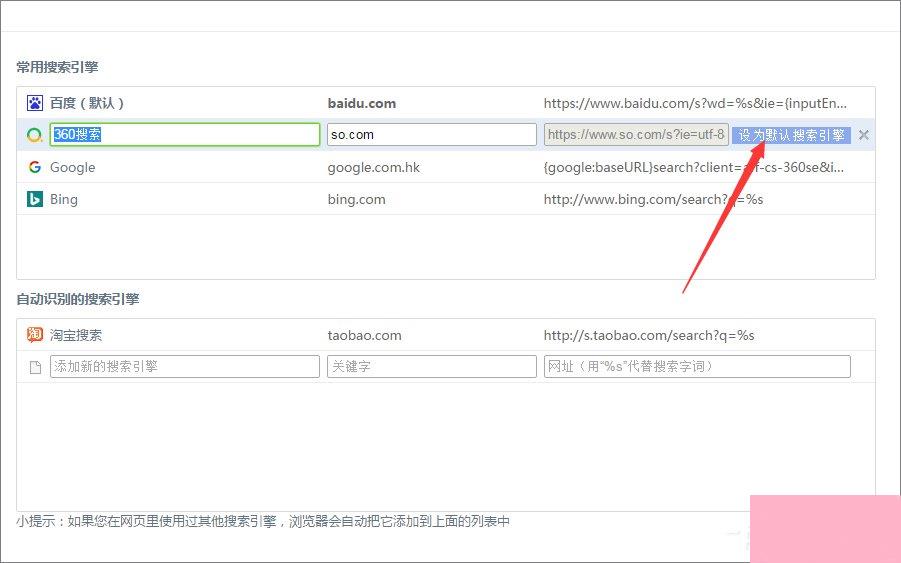Remove 360搜索 with the X button
Screen dimensions: 901x563
pyautogui.click(x=863, y=135)
